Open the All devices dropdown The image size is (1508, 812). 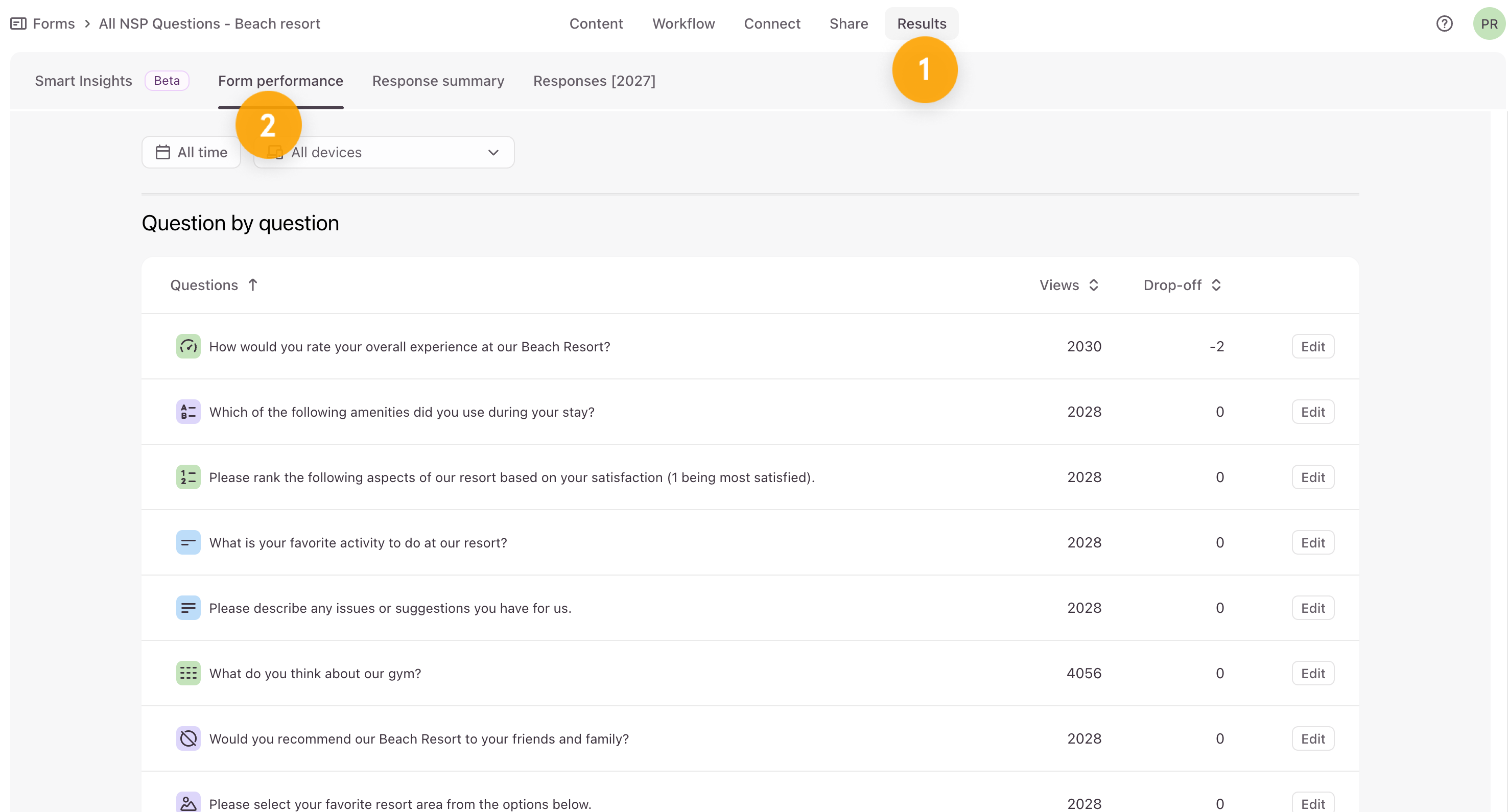click(x=384, y=152)
